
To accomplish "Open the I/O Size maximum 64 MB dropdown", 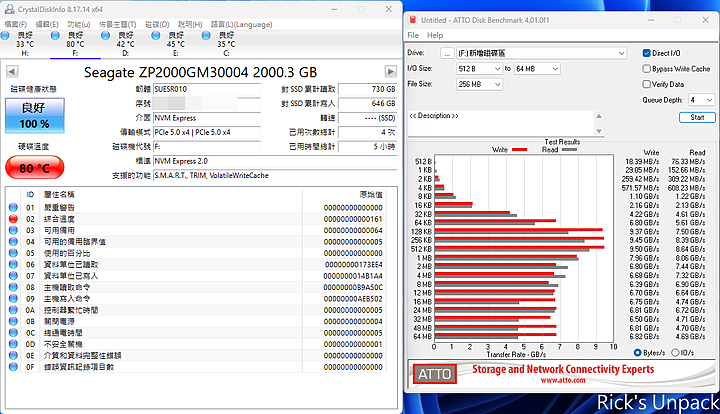I will 536,69.
